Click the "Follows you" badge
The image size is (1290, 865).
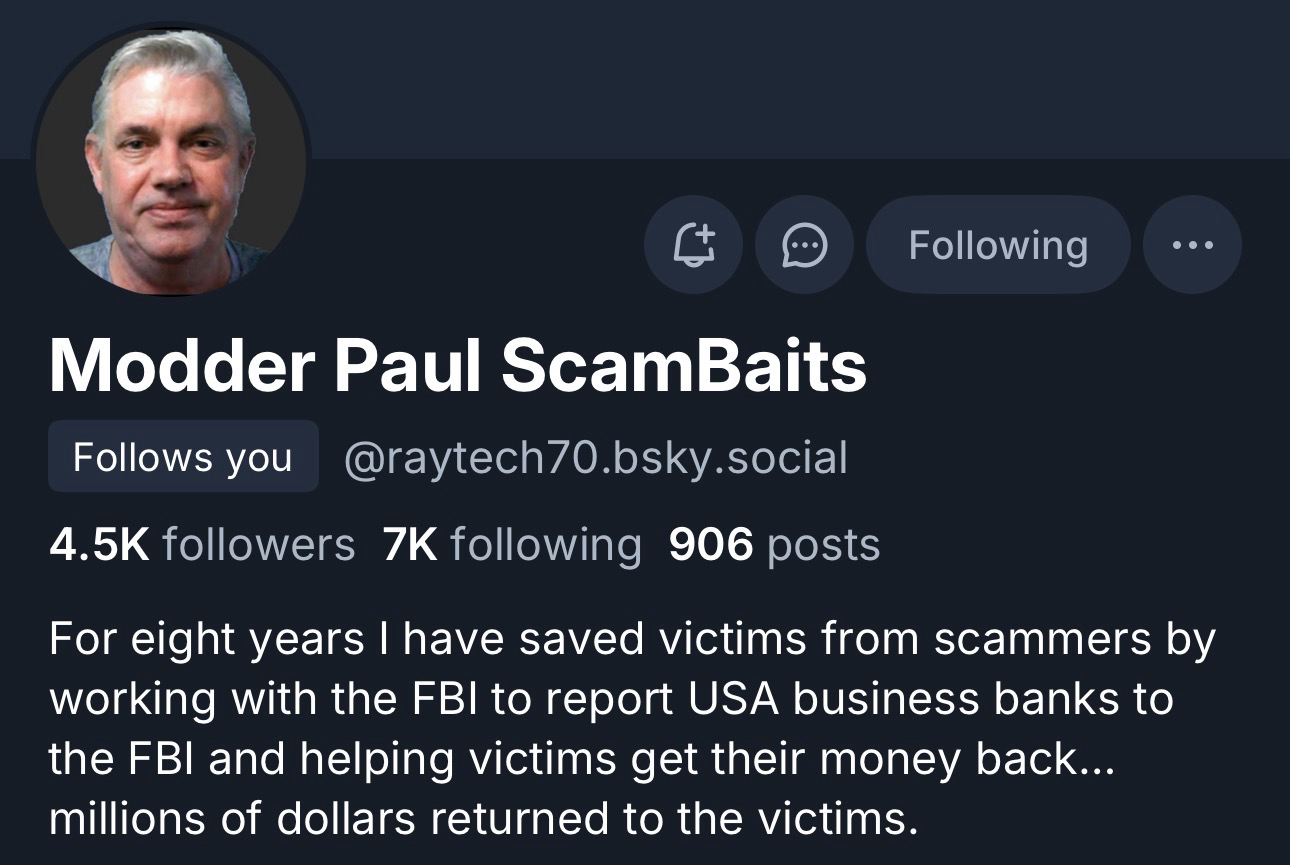tap(183, 457)
